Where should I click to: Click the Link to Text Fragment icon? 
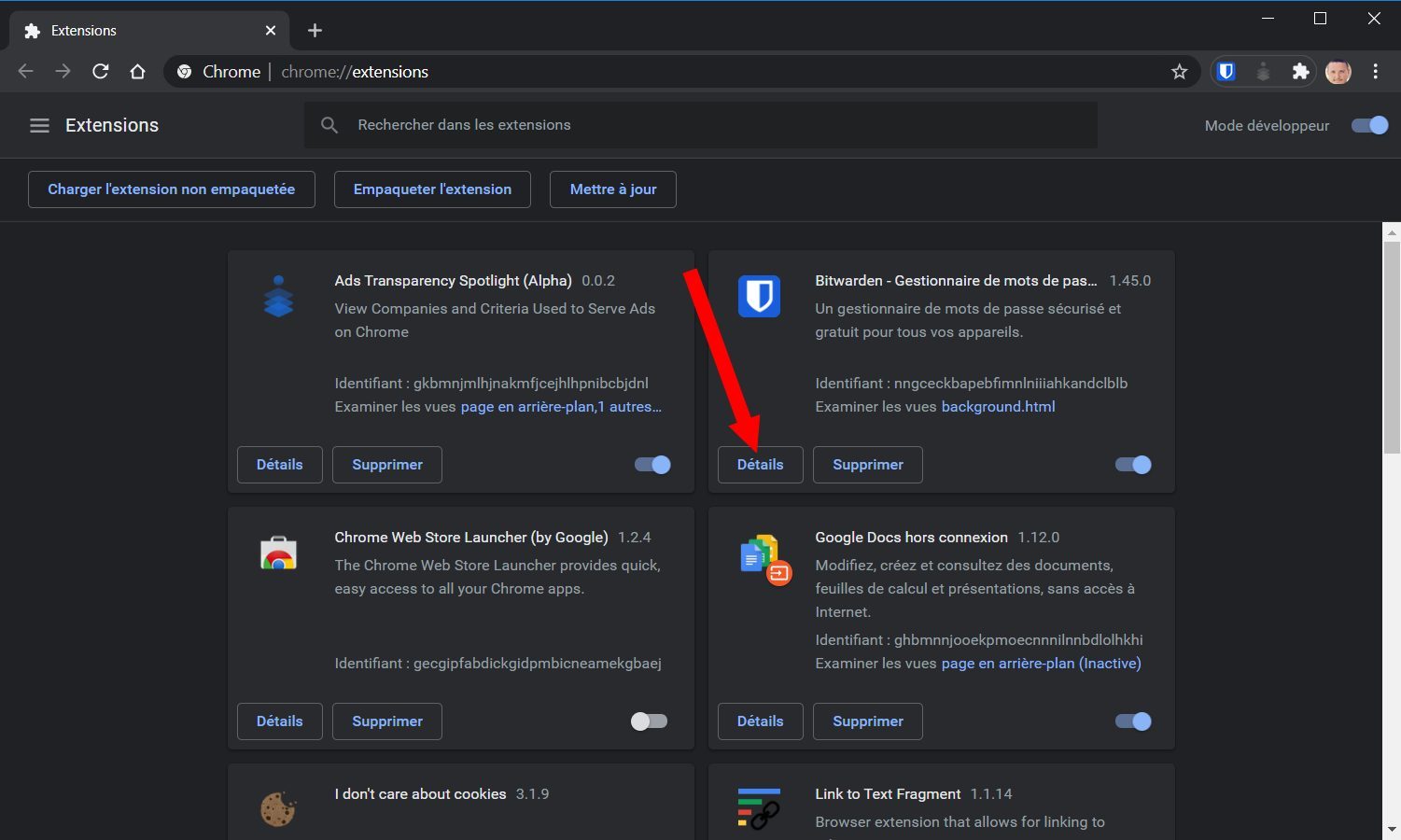point(759,808)
